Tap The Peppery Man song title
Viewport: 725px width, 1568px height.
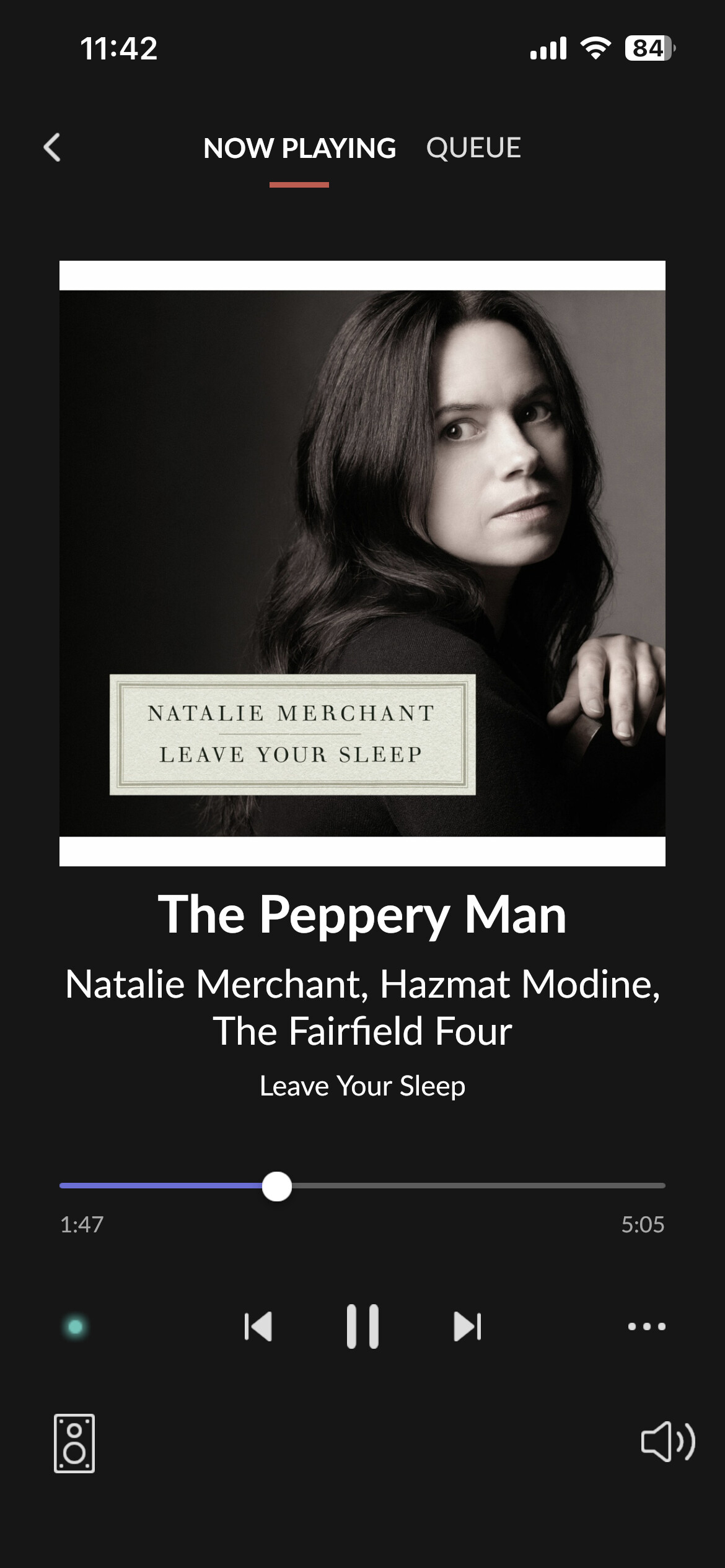point(362,915)
